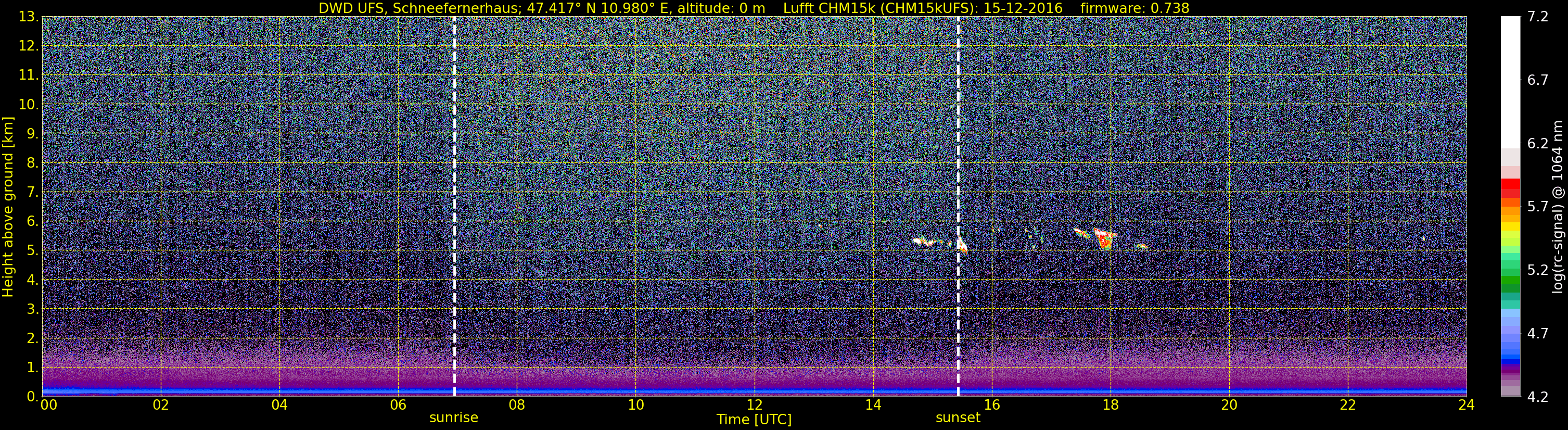
Task: Click the white cloud echo just before sunset
Action: (x=926, y=242)
